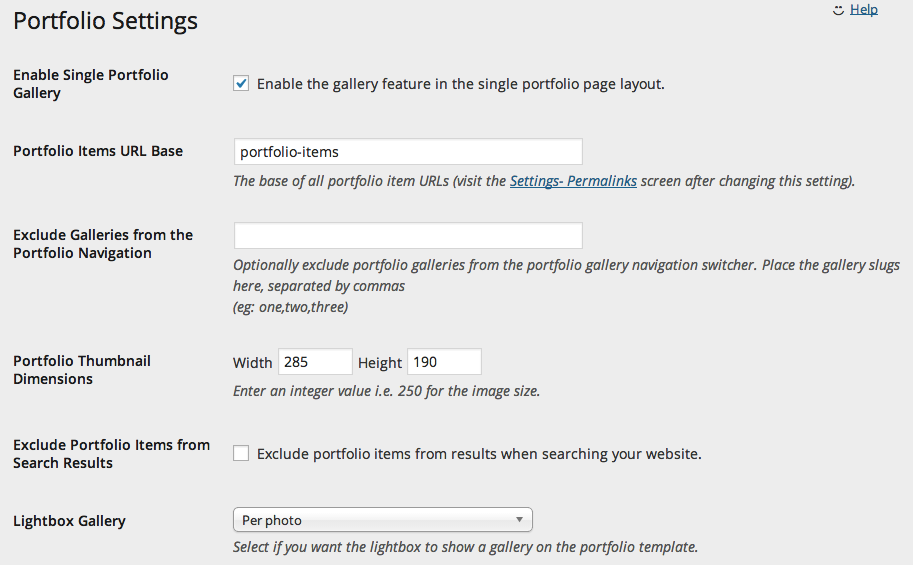Click the smiley icon beside Help
Viewport: 913px width, 565px height.
[838, 10]
